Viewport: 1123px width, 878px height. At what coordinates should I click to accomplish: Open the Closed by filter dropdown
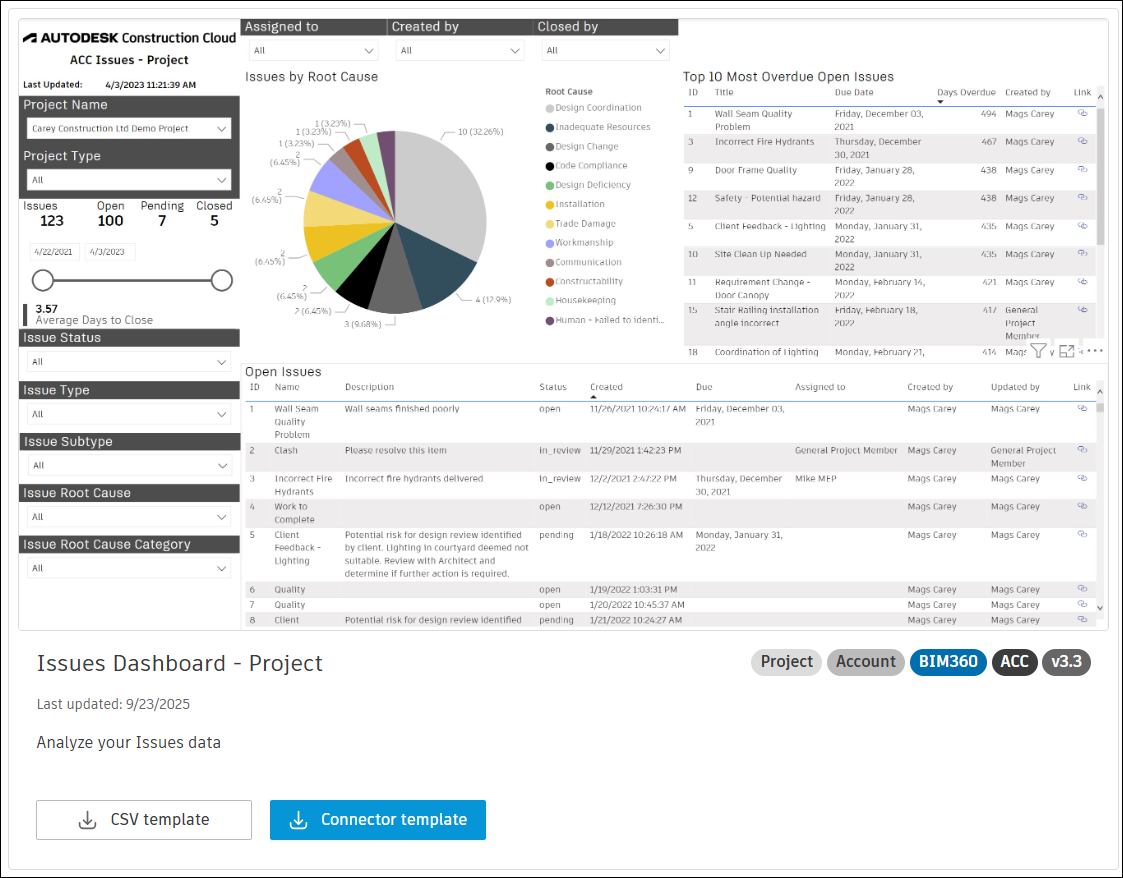pyautogui.click(x=606, y=50)
